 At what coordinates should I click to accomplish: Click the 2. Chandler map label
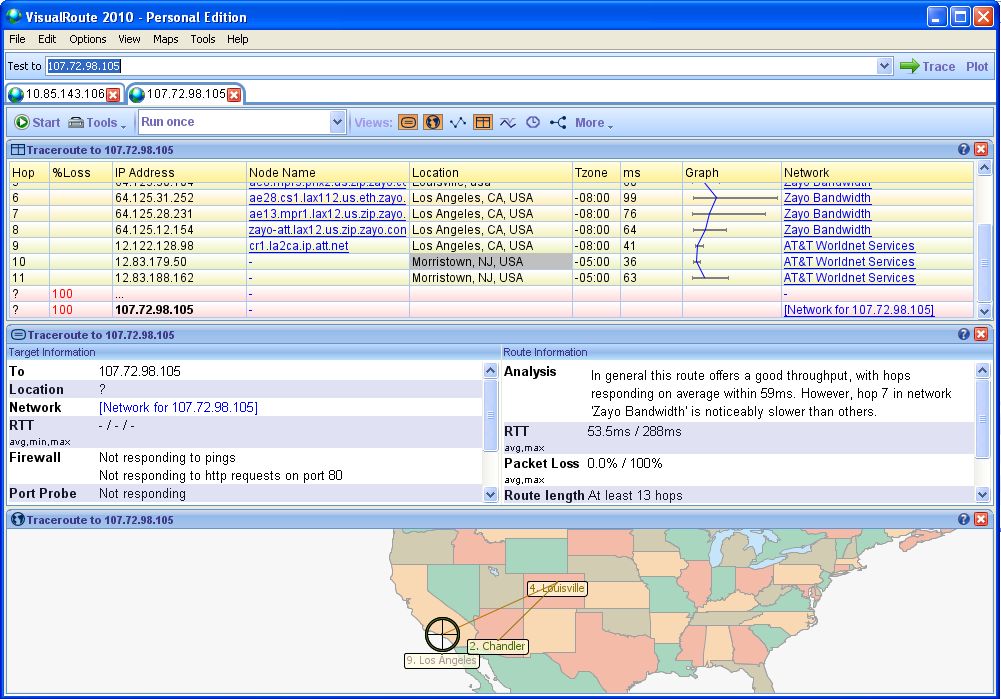[497, 646]
